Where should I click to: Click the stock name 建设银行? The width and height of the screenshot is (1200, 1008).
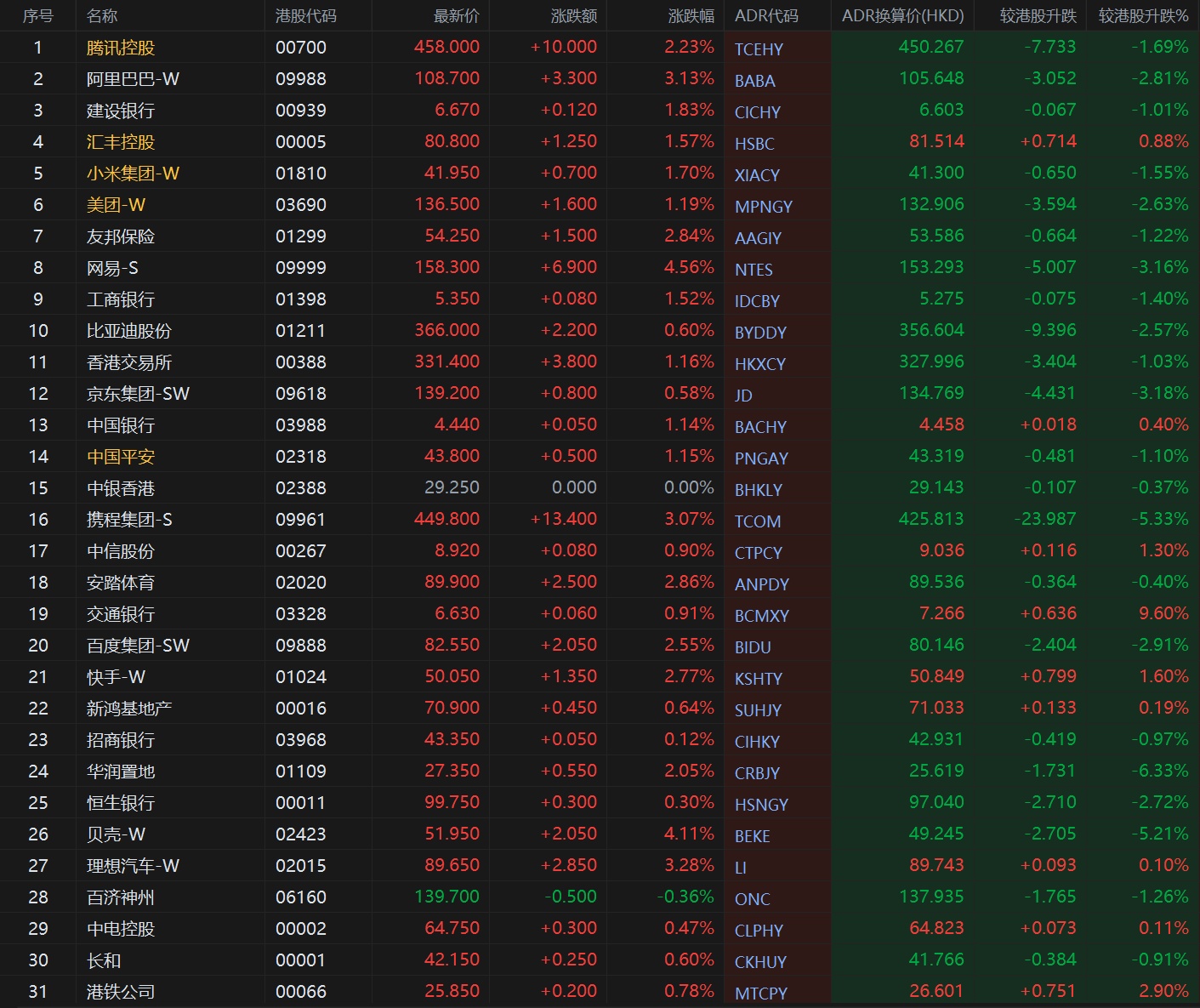click(x=121, y=111)
